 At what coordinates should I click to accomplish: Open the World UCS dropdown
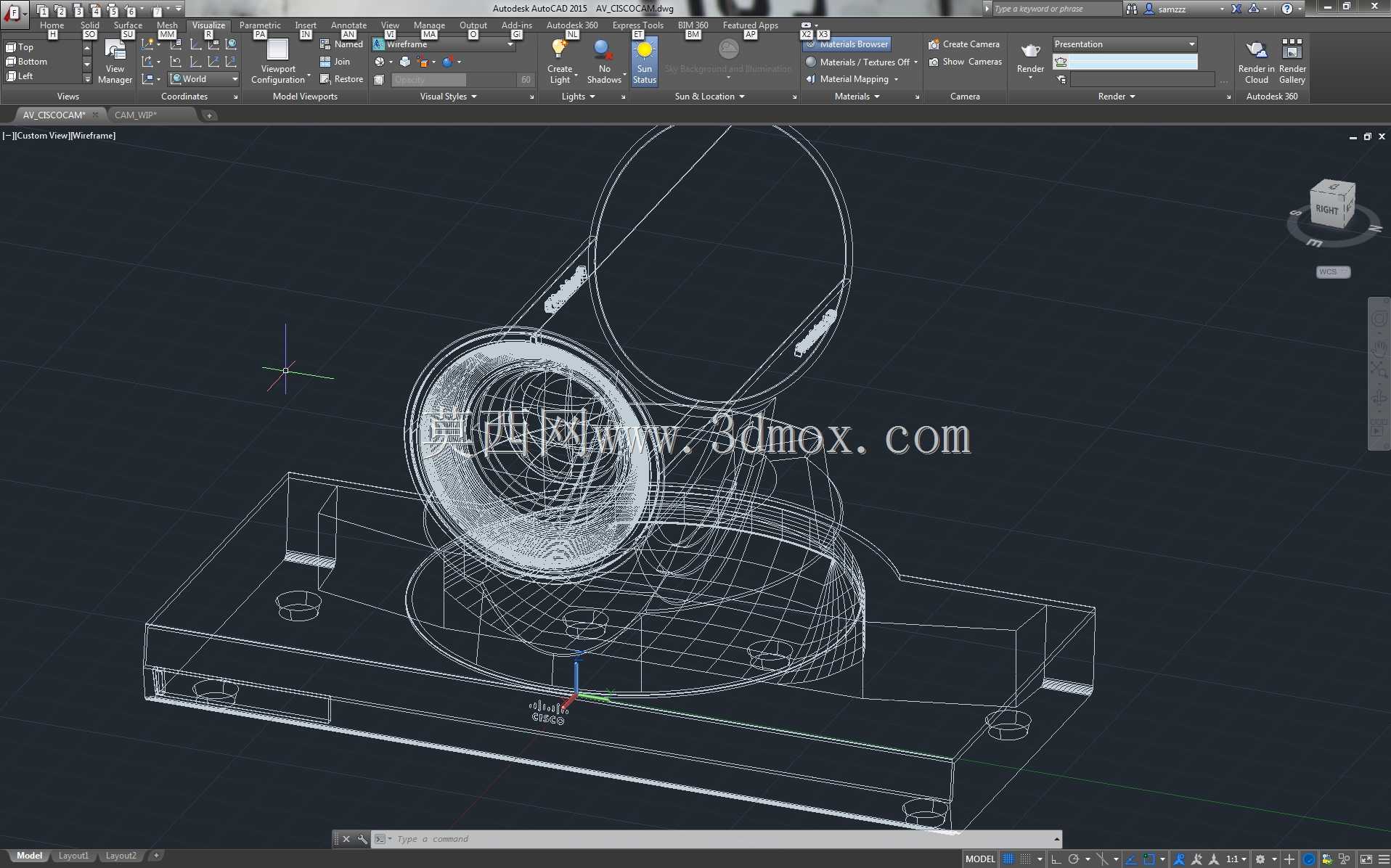coord(204,79)
